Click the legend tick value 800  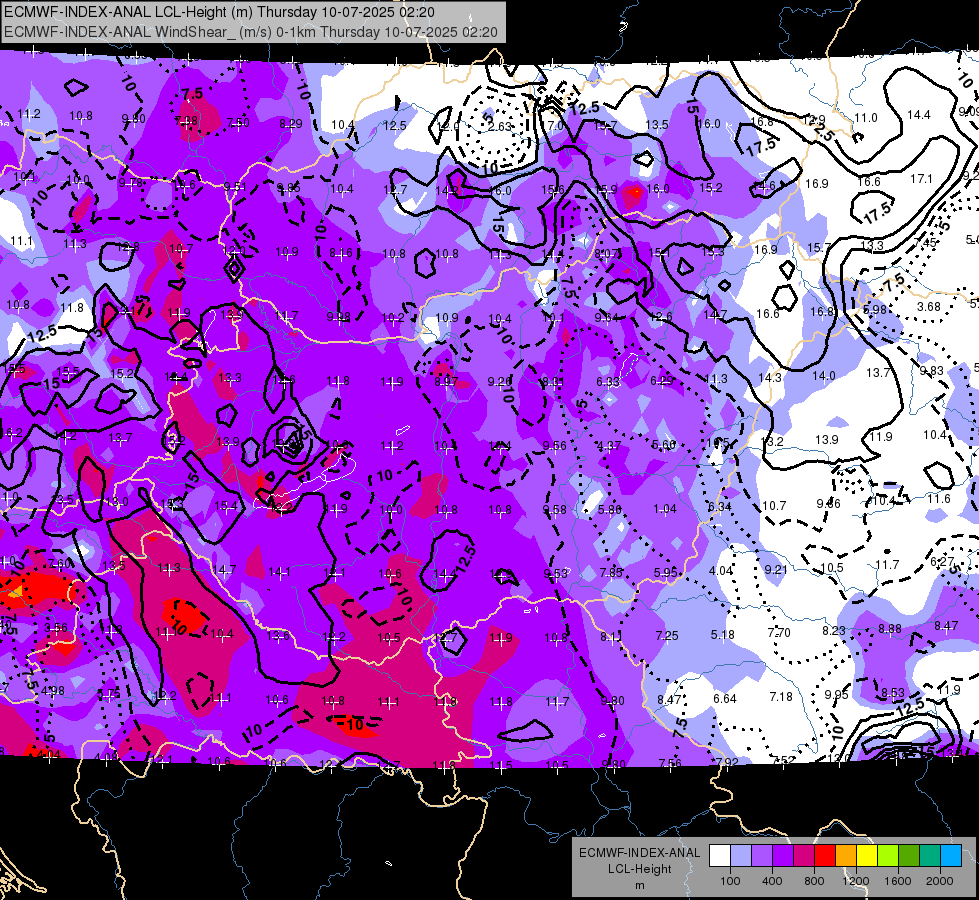pos(814,881)
